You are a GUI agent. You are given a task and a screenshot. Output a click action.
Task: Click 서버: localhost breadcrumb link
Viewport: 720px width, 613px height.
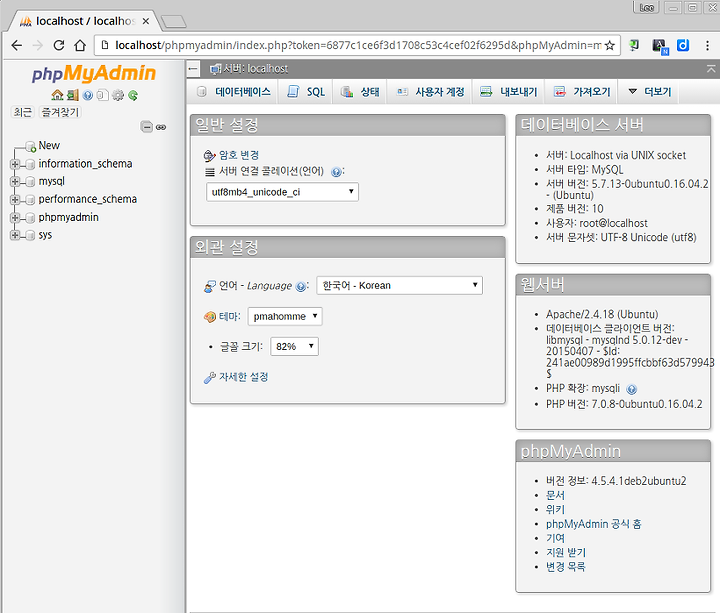point(255,69)
